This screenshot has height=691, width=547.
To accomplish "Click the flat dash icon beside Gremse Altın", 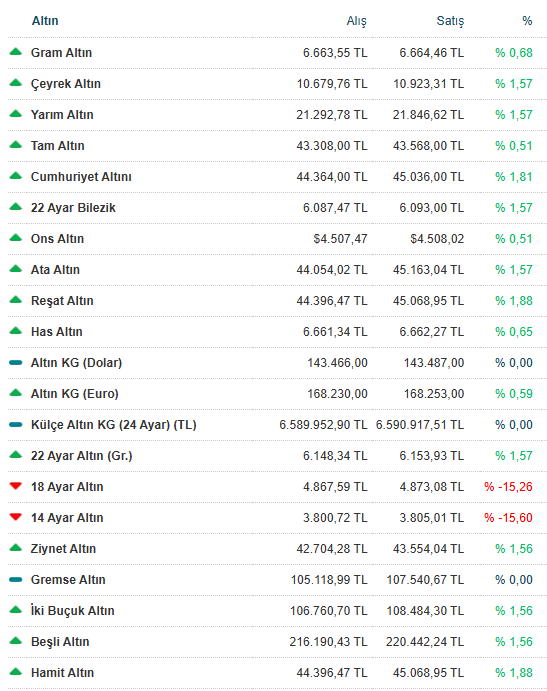I will point(15,580).
